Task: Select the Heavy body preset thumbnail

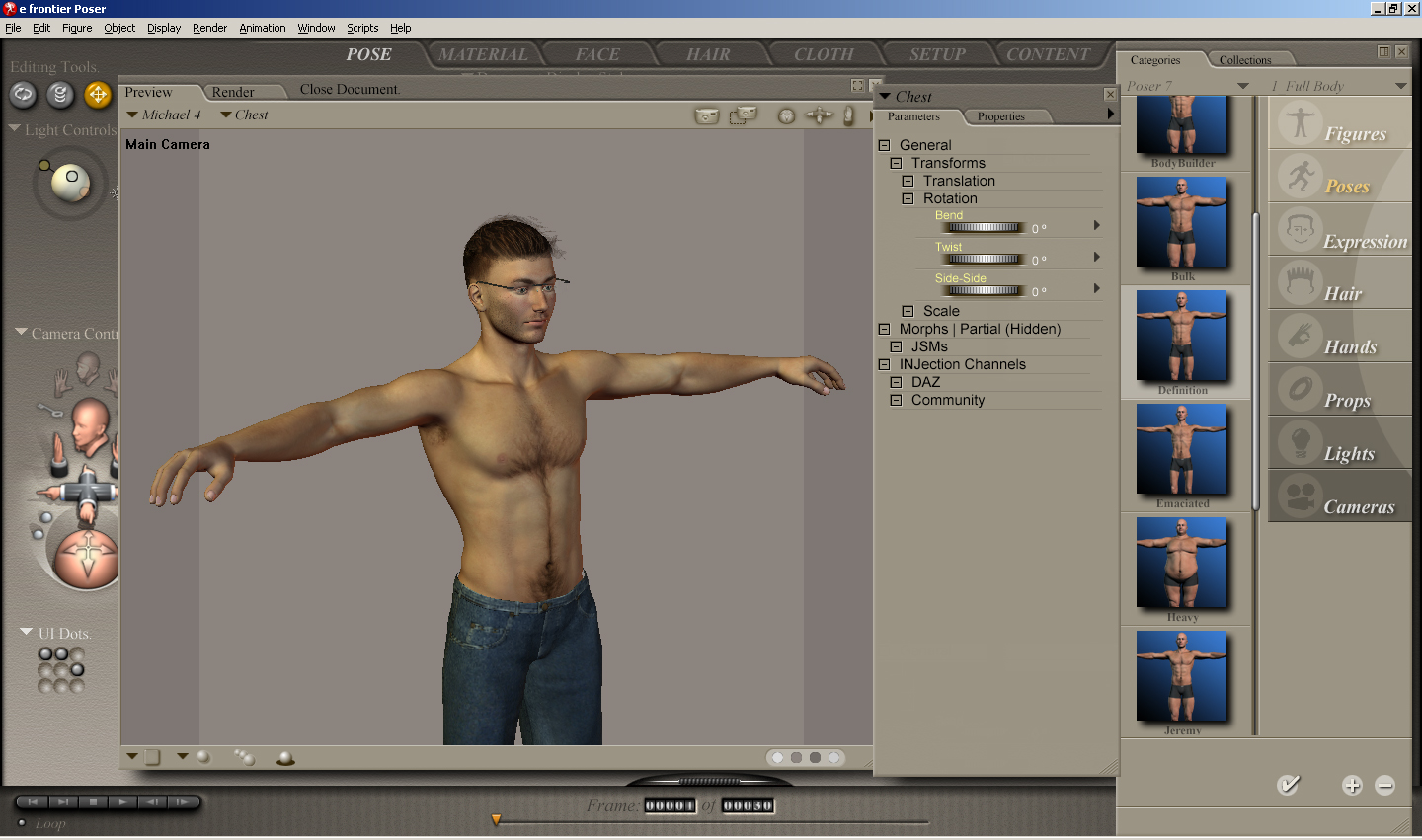Action: tap(1182, 564)
